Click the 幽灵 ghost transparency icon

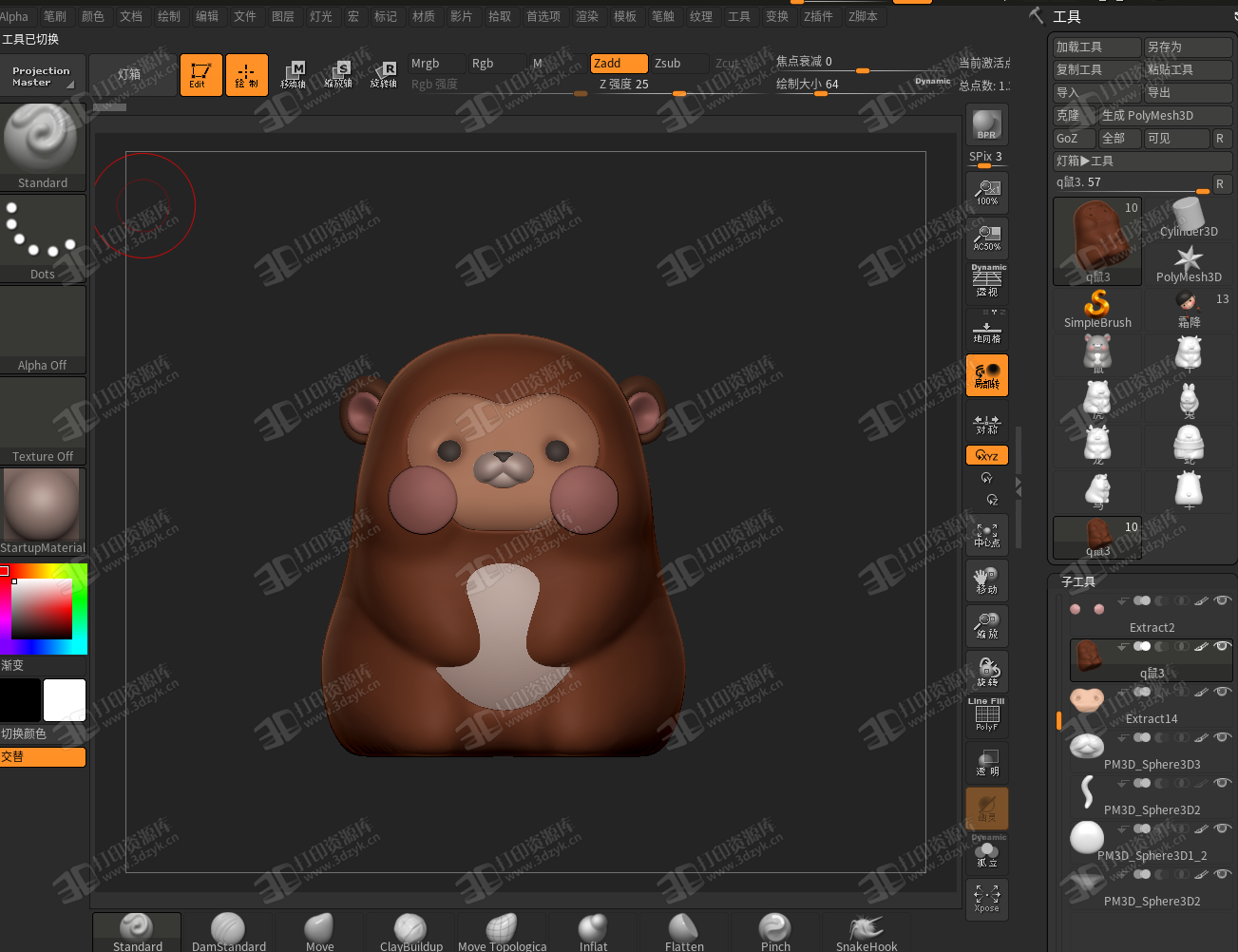(986, 809)
